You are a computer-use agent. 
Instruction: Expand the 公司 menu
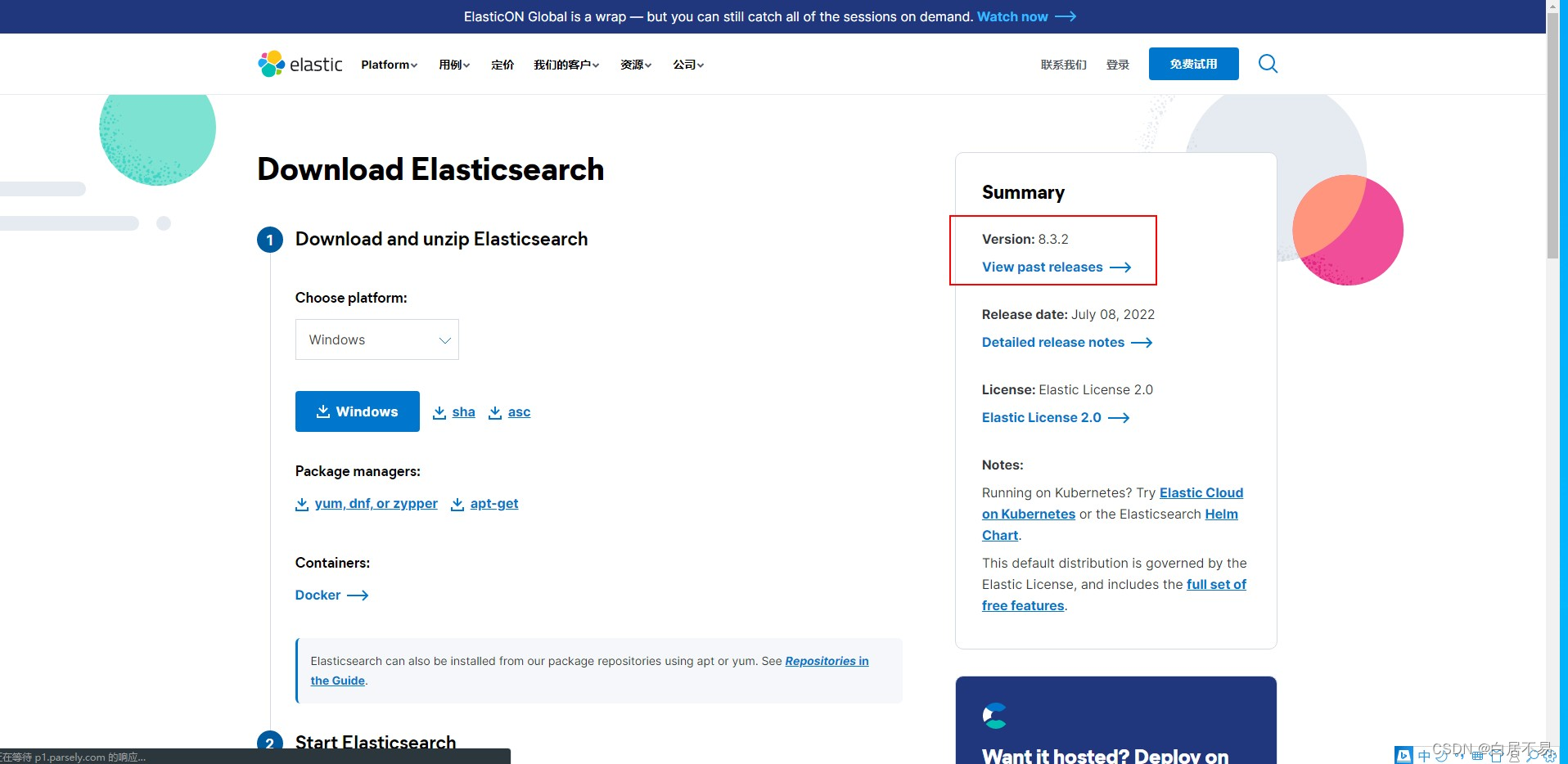pos(688,65)
